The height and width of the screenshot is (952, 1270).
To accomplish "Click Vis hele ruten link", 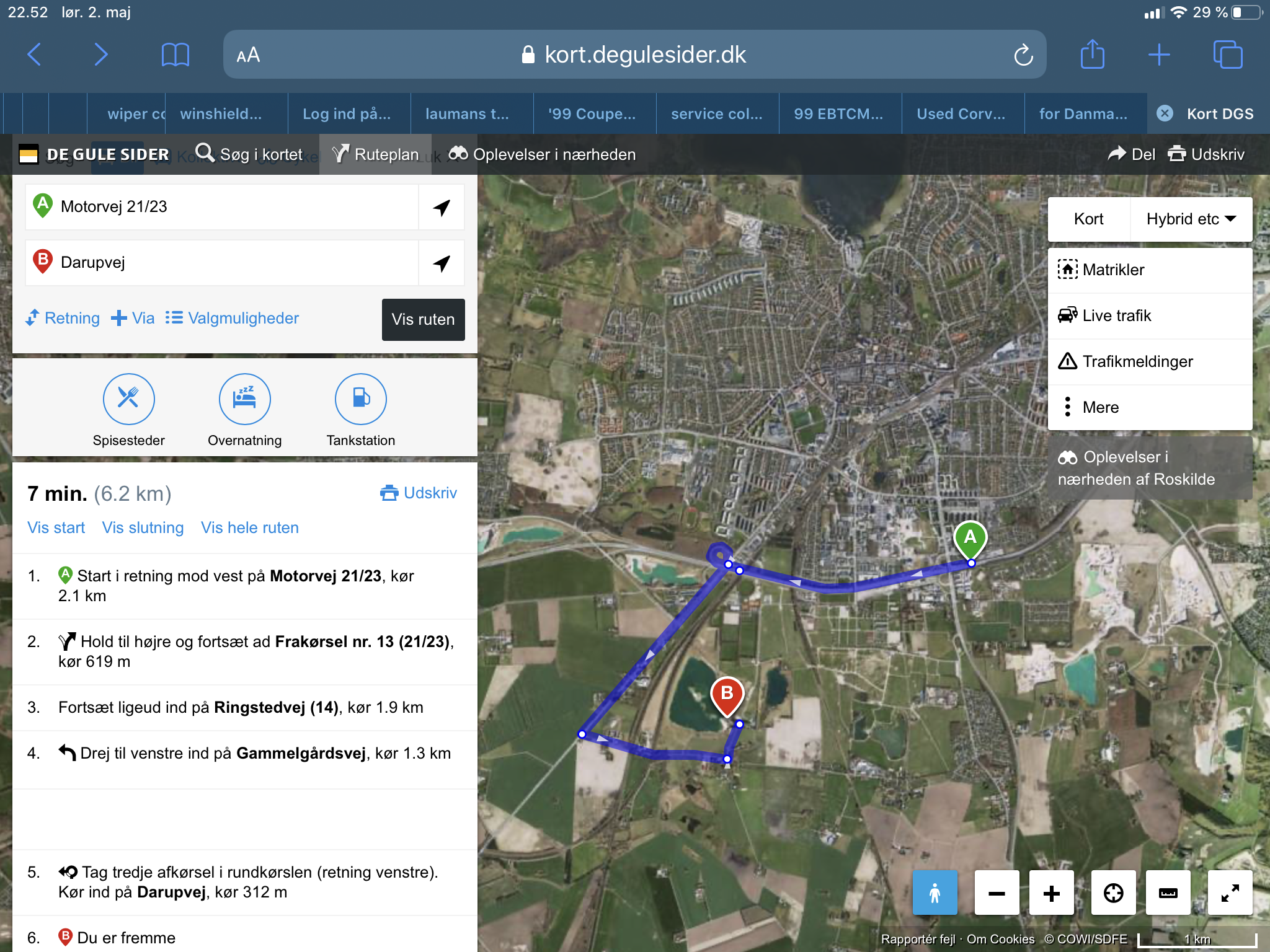I will [249, 527].
